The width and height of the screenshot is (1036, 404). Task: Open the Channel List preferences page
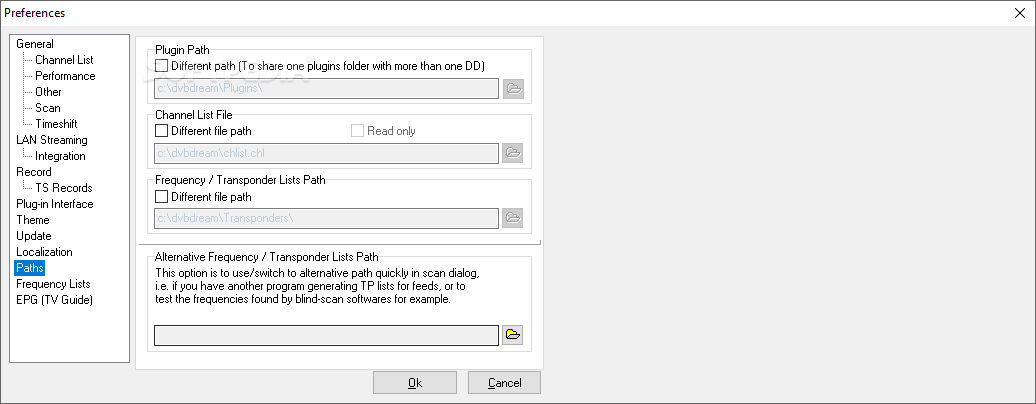[x=64, y=60]
